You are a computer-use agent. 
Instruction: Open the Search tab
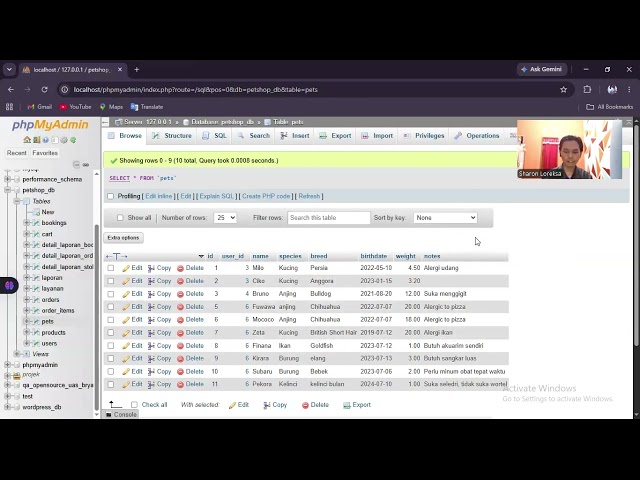click(254, 136)
